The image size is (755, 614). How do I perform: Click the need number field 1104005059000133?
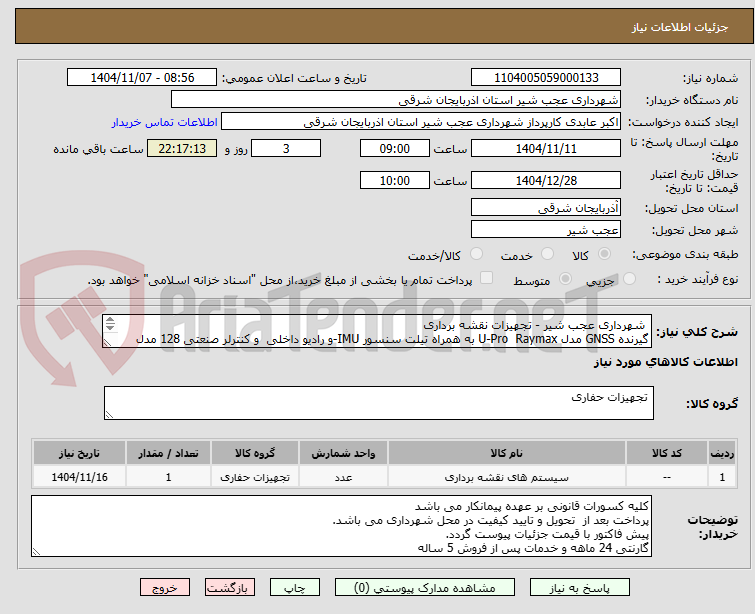[546, 78]
